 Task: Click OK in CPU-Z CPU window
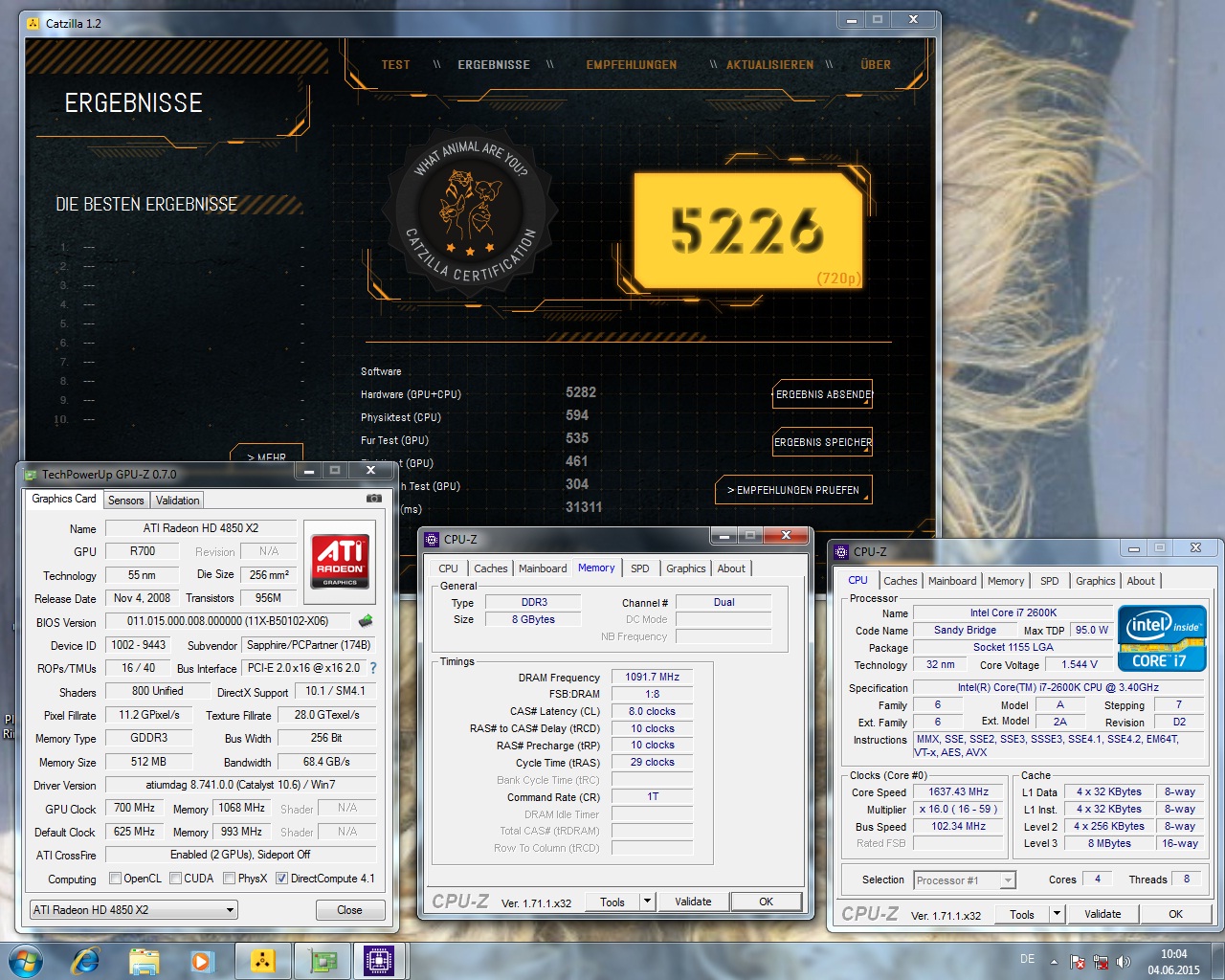[1176, 914]
